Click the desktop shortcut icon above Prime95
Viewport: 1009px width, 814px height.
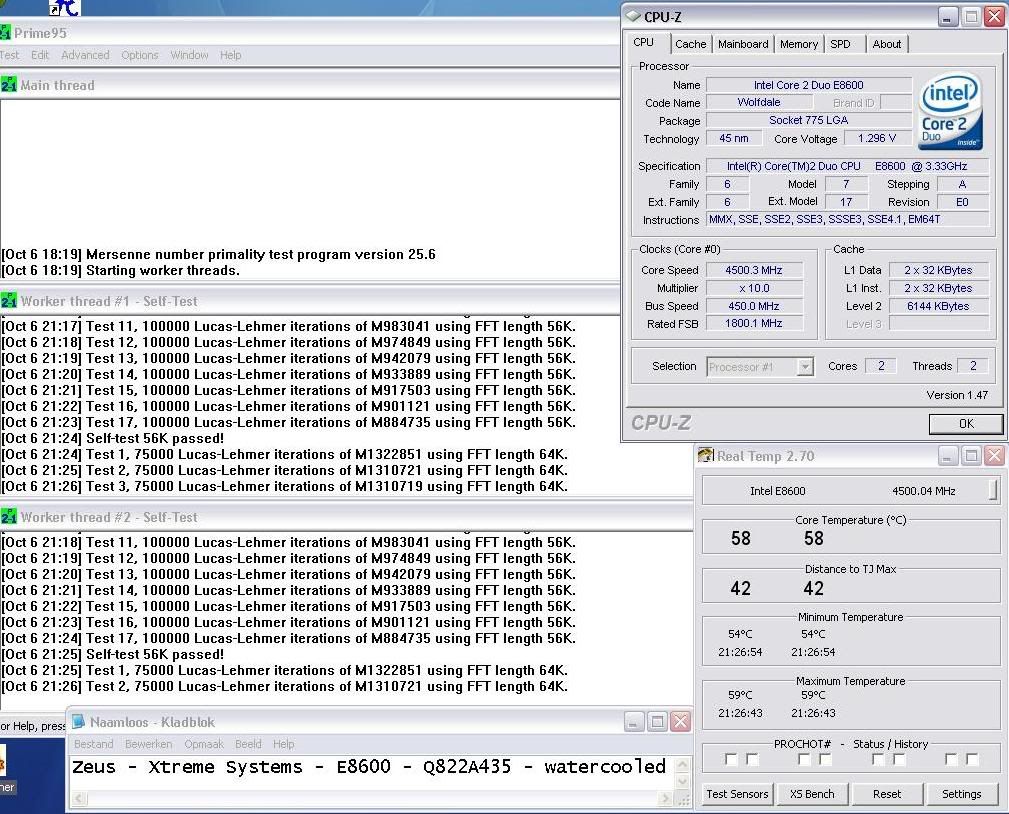pos(64,8)
